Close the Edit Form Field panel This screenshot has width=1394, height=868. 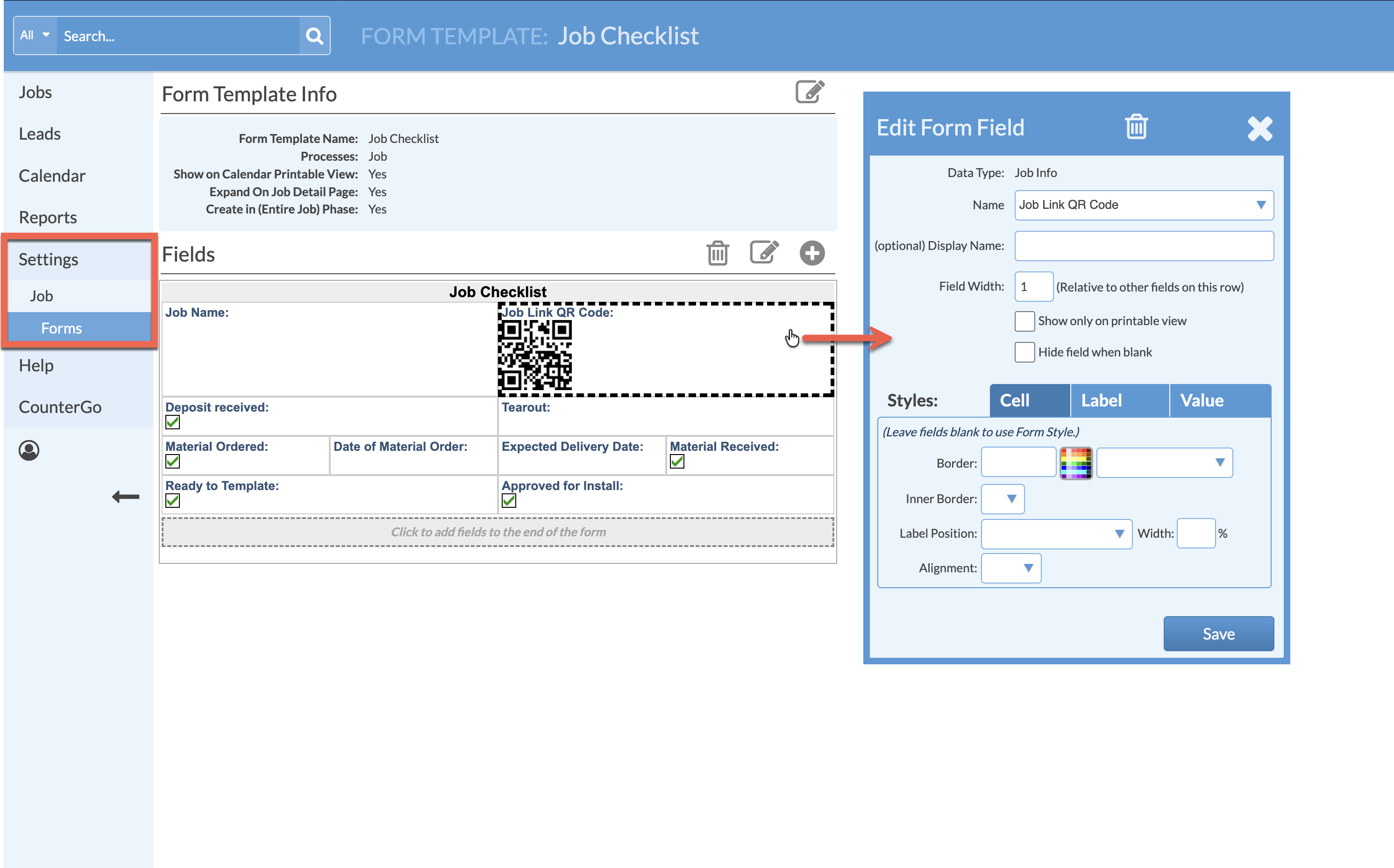1260,128
